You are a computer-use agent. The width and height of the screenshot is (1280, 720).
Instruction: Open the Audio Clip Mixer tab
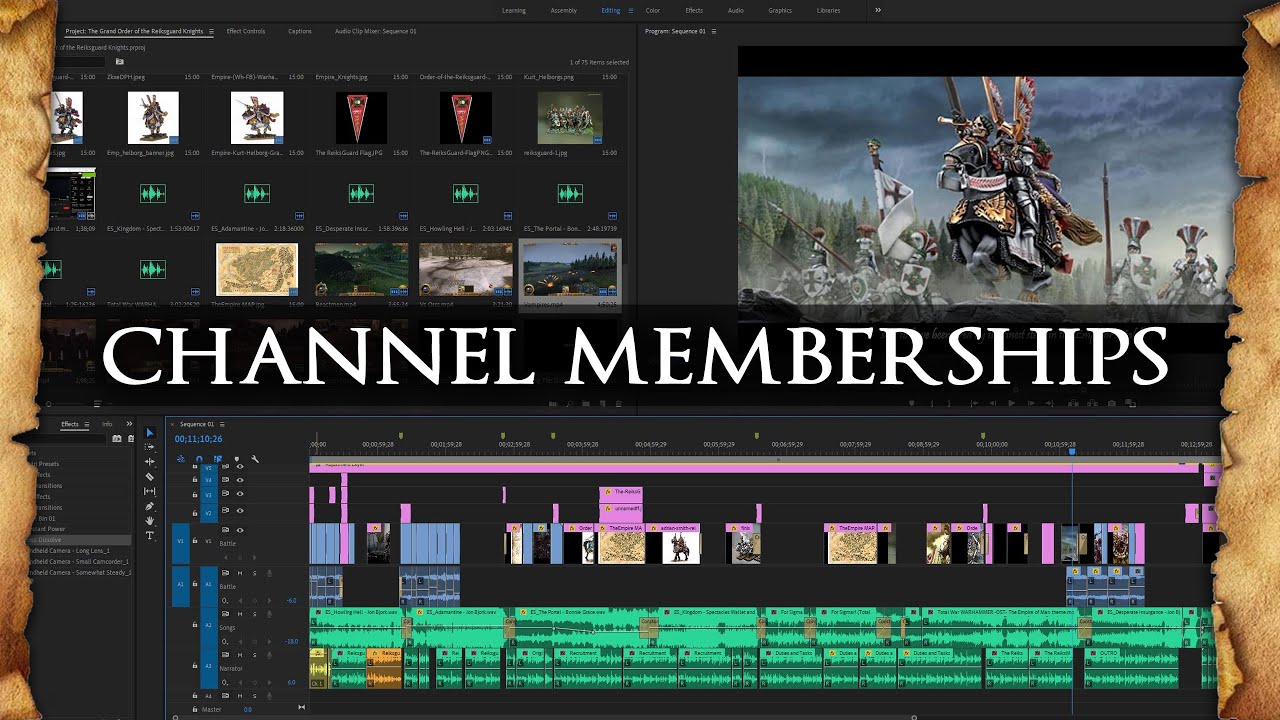375,31
